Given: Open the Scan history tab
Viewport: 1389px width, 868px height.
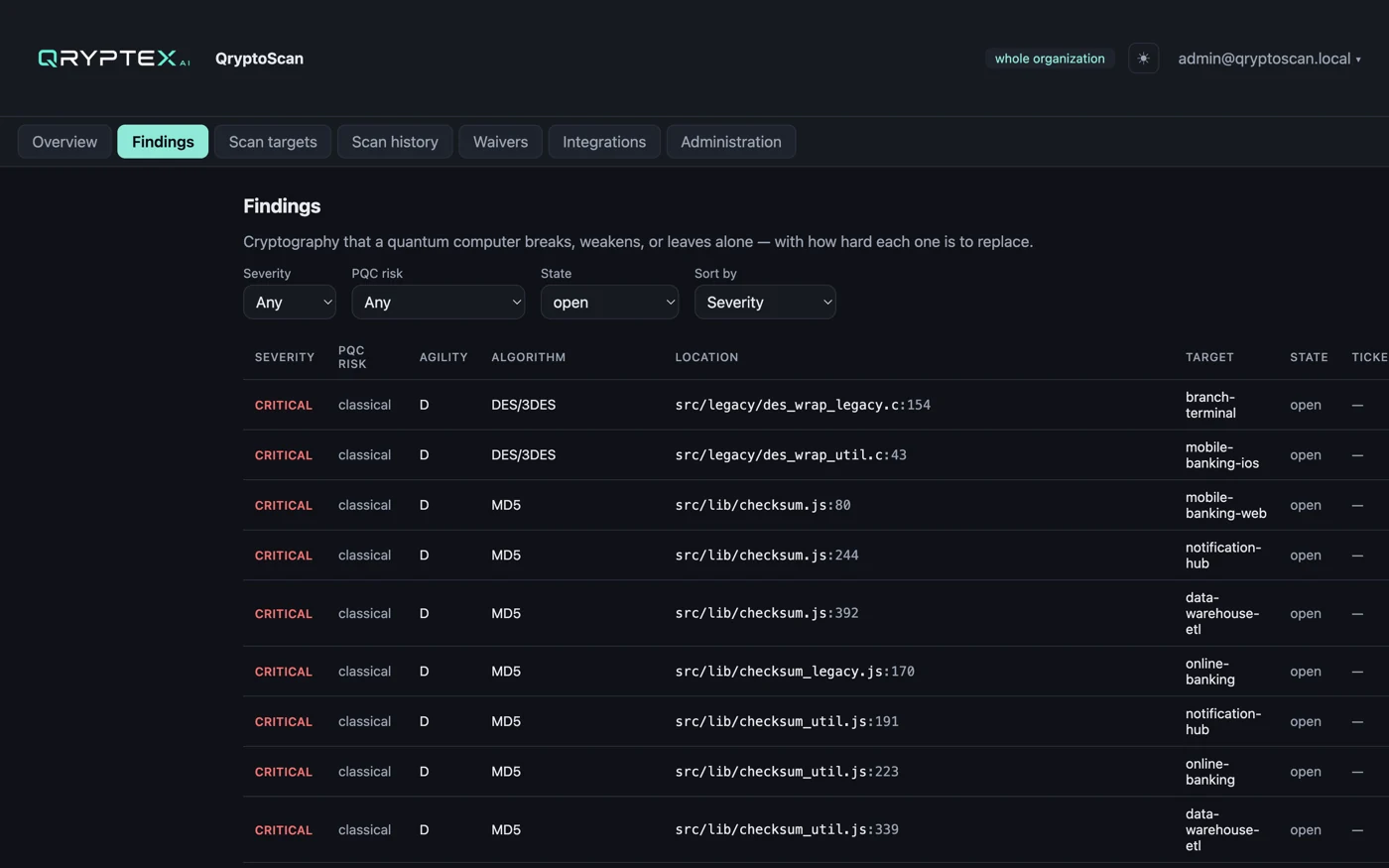Looking at the screenshot, I should click(395, 142).
